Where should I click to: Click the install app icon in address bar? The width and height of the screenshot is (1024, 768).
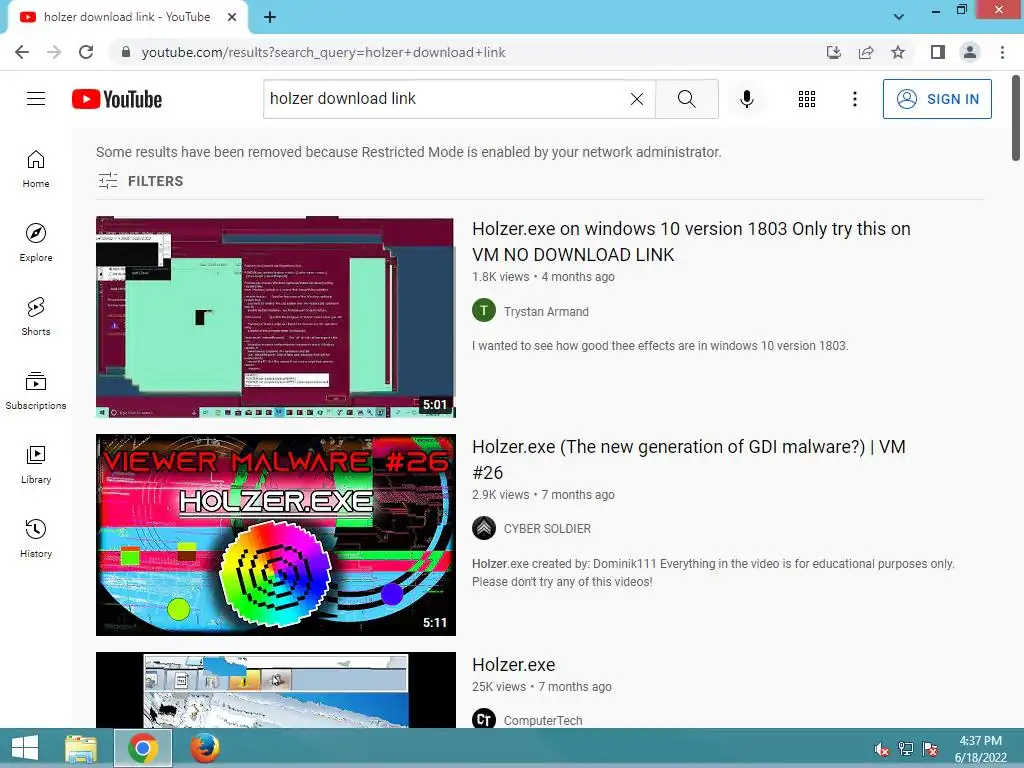point(834,52)
